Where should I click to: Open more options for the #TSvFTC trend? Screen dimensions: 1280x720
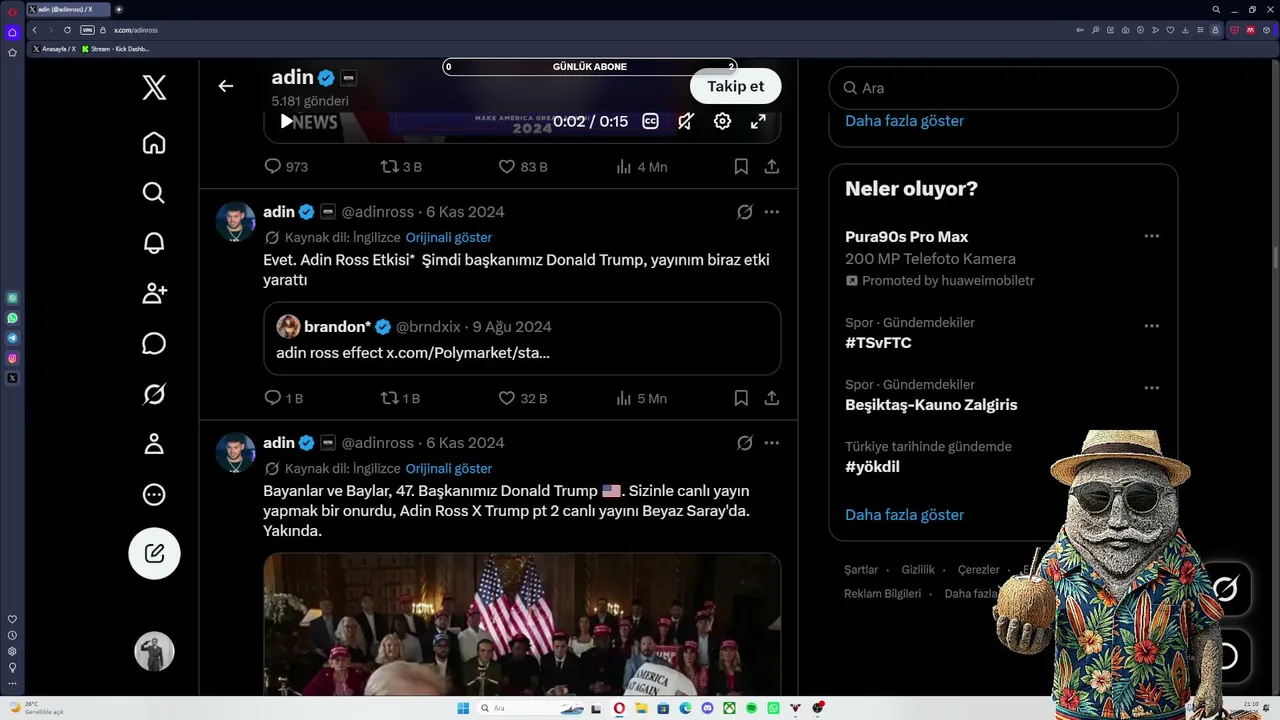pos(1152,327)
